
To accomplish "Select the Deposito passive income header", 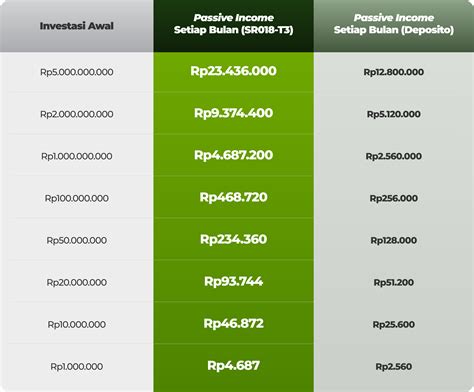I will (x=394, y=24).
